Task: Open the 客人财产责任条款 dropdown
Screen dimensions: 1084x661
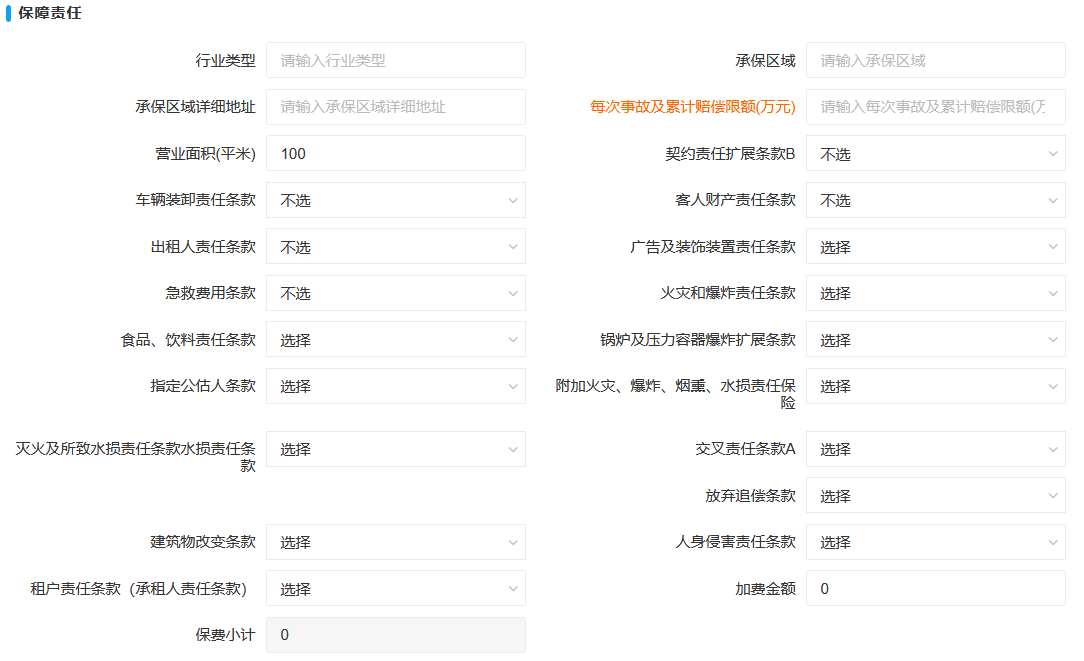Action: [935, 200]
